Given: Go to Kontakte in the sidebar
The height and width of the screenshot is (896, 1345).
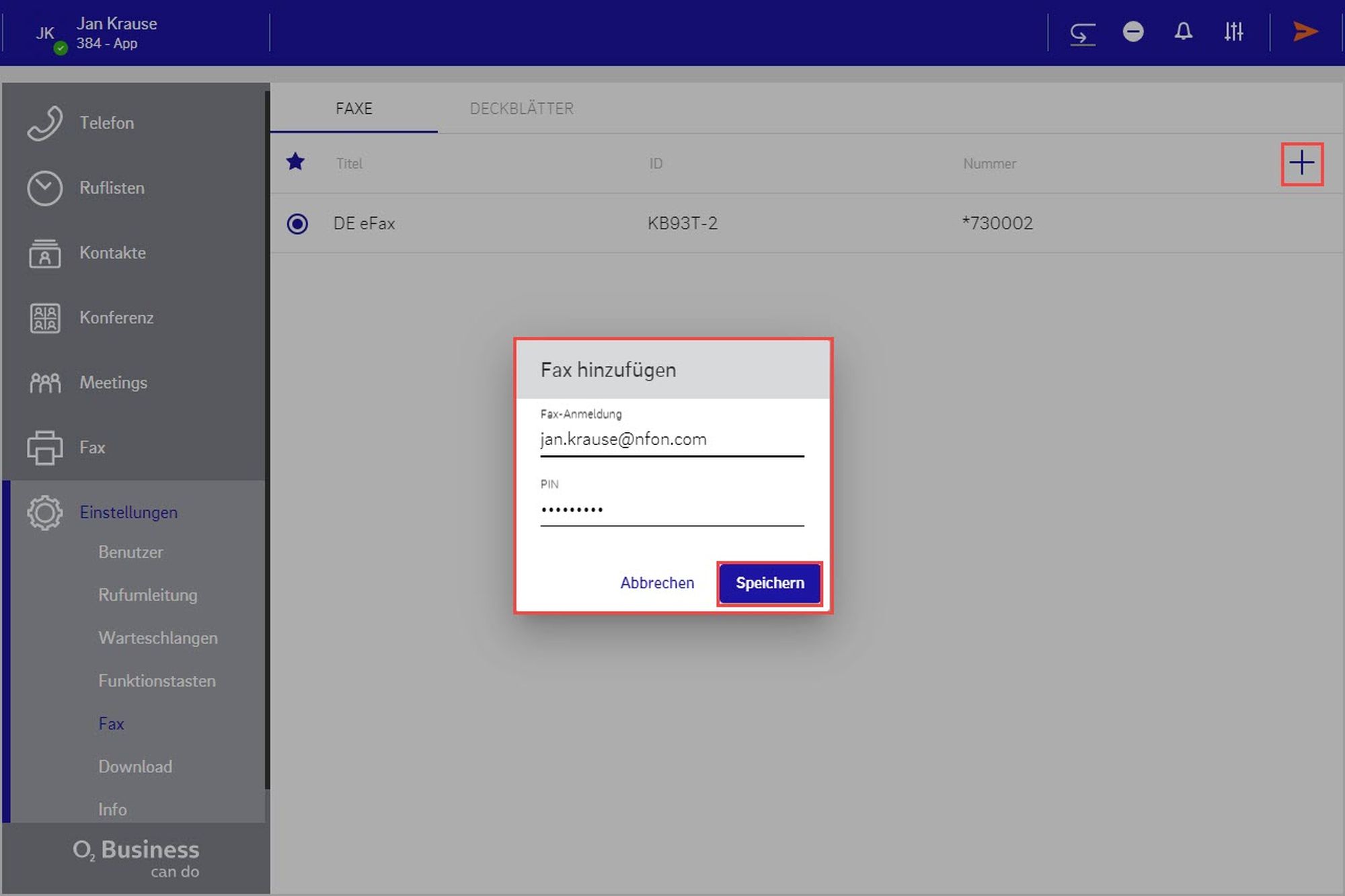Looking at the screenshot, I should pos(112,253).
